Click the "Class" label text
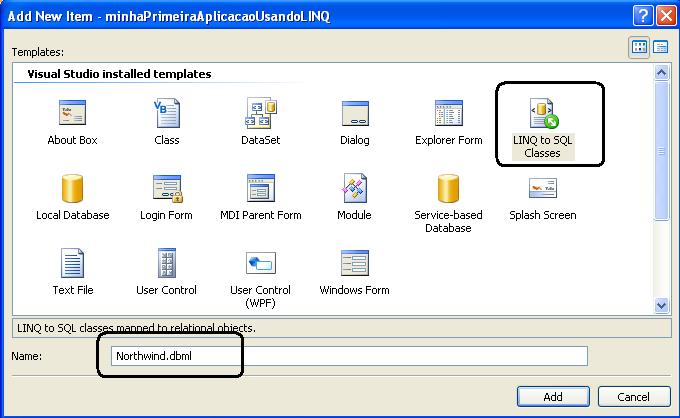 (167, 140)
